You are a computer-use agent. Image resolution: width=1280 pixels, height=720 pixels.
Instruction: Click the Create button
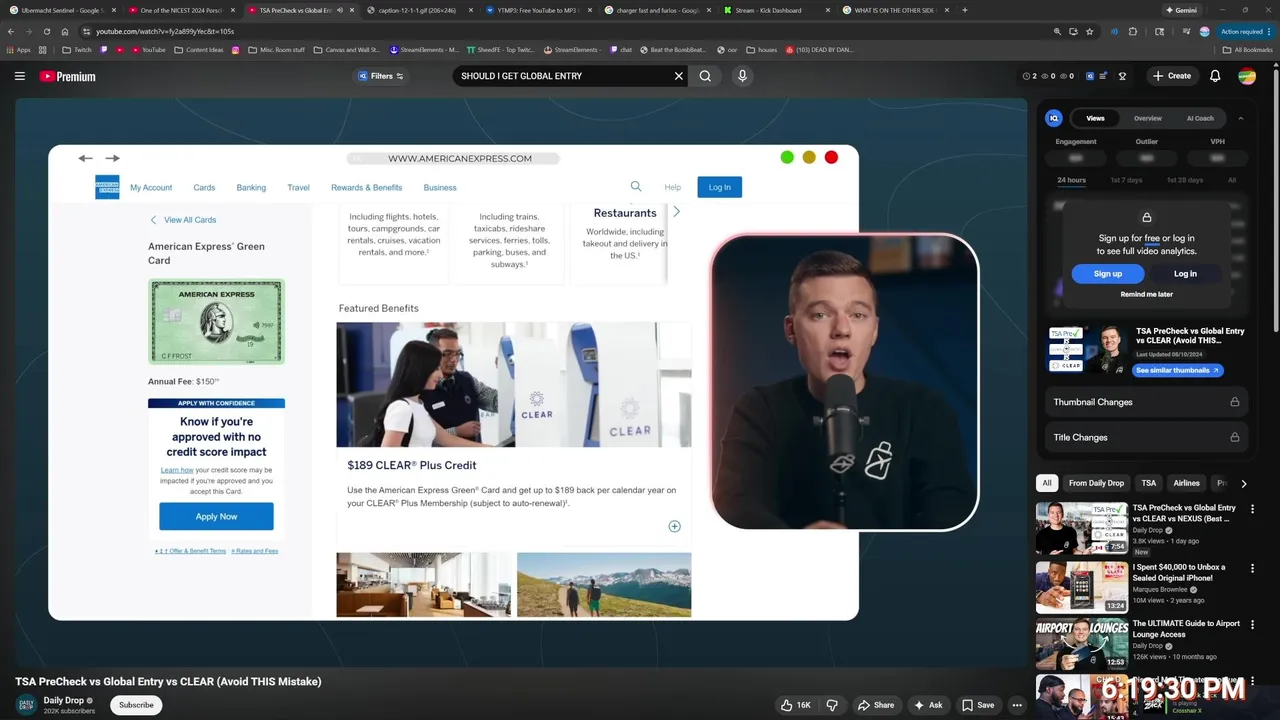[x=1172, y=76]
